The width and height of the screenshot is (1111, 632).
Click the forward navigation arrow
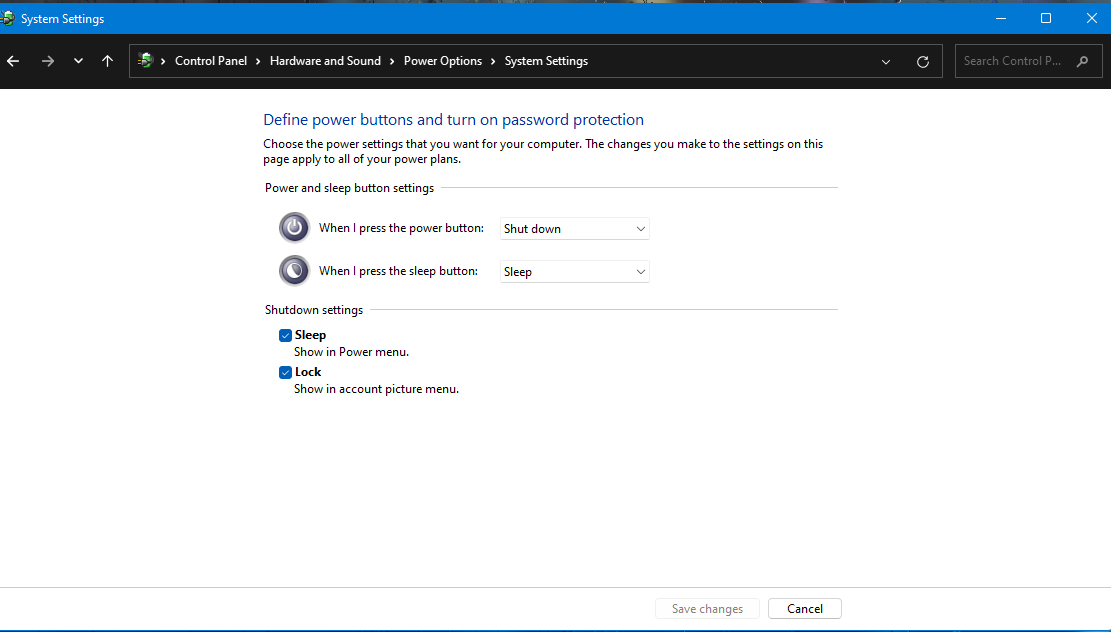[47, 61]
